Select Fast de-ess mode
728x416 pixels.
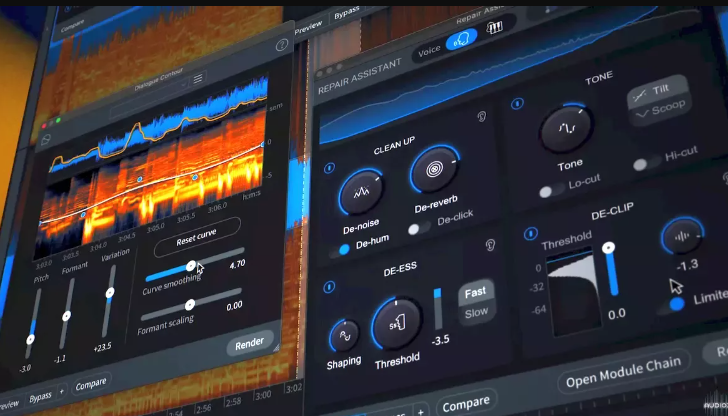(475, 293)
